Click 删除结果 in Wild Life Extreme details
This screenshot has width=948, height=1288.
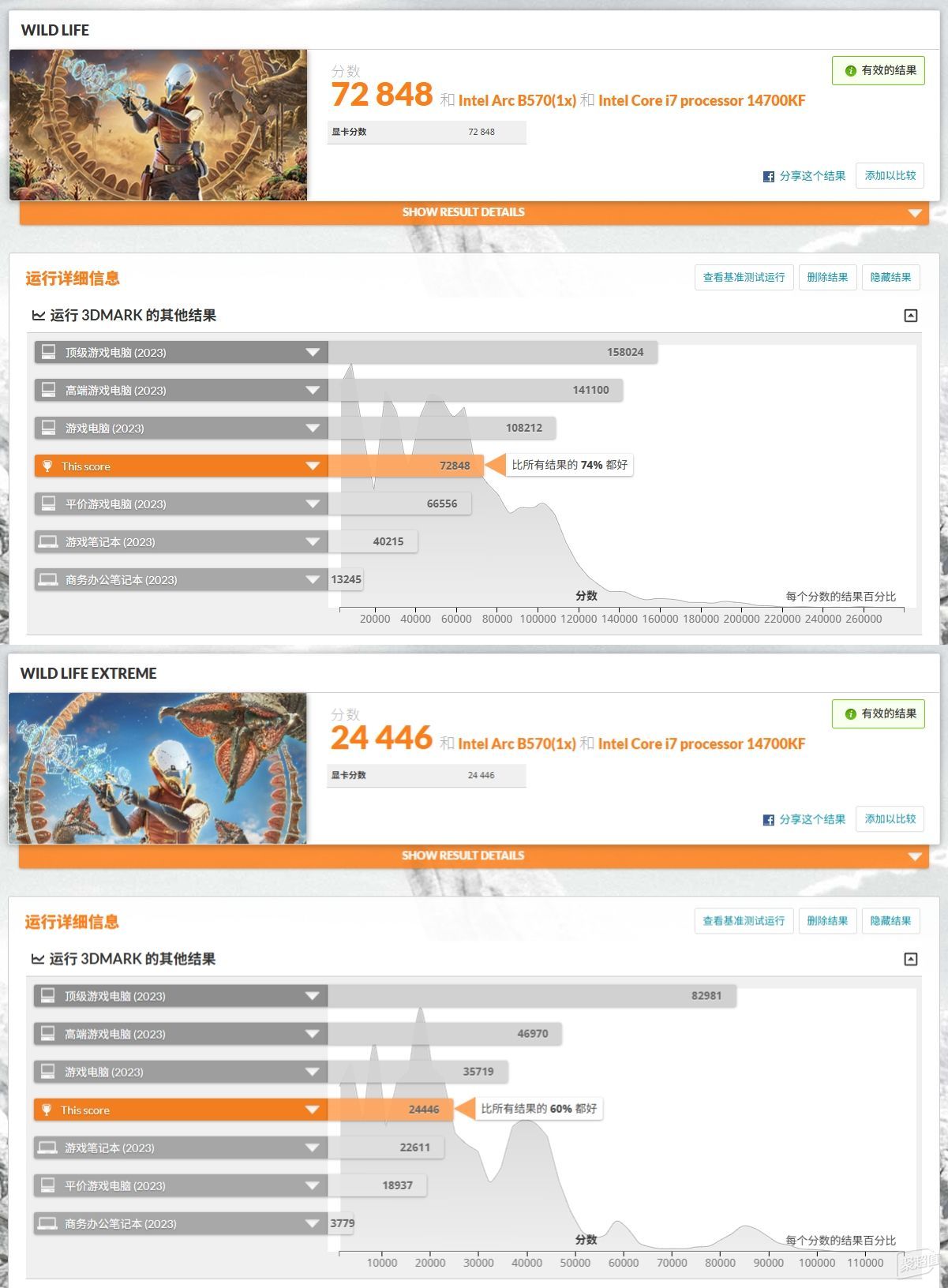pyautogui.click(x=827, y=920)
